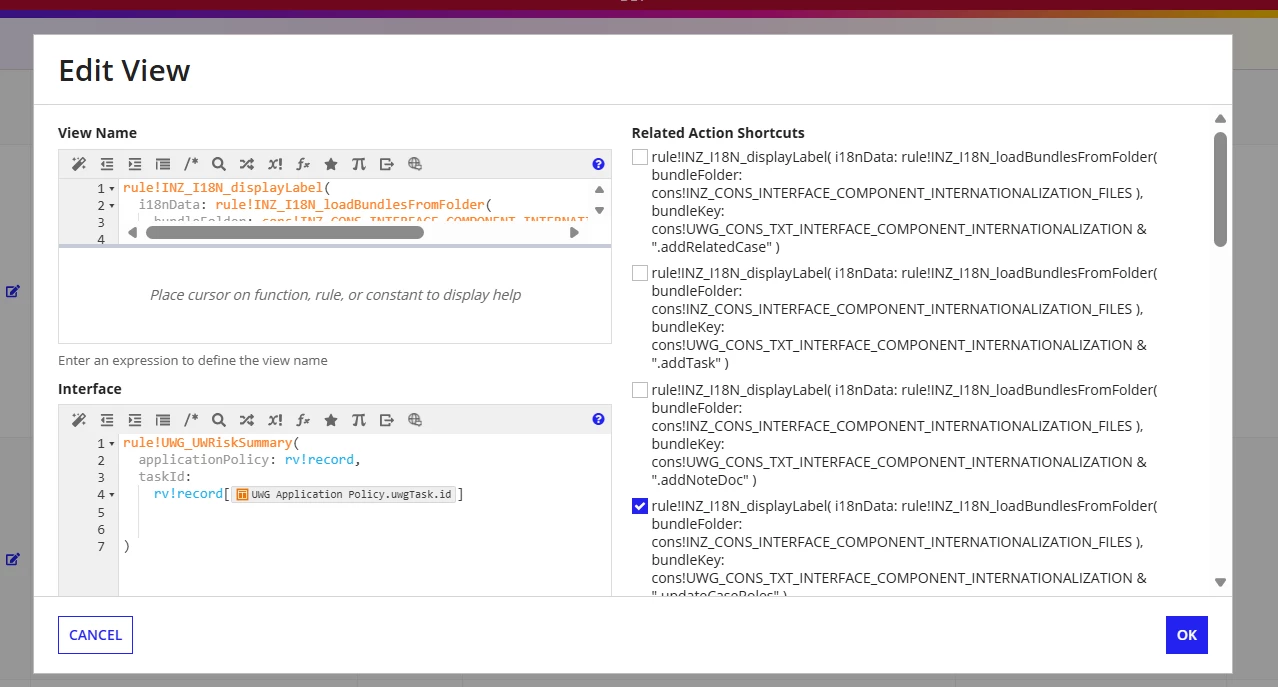1278x687 pixels.
Task: Click the pi symbol icon in Interface toolbar
Action: pyautogui.click(x=359, y=420)
